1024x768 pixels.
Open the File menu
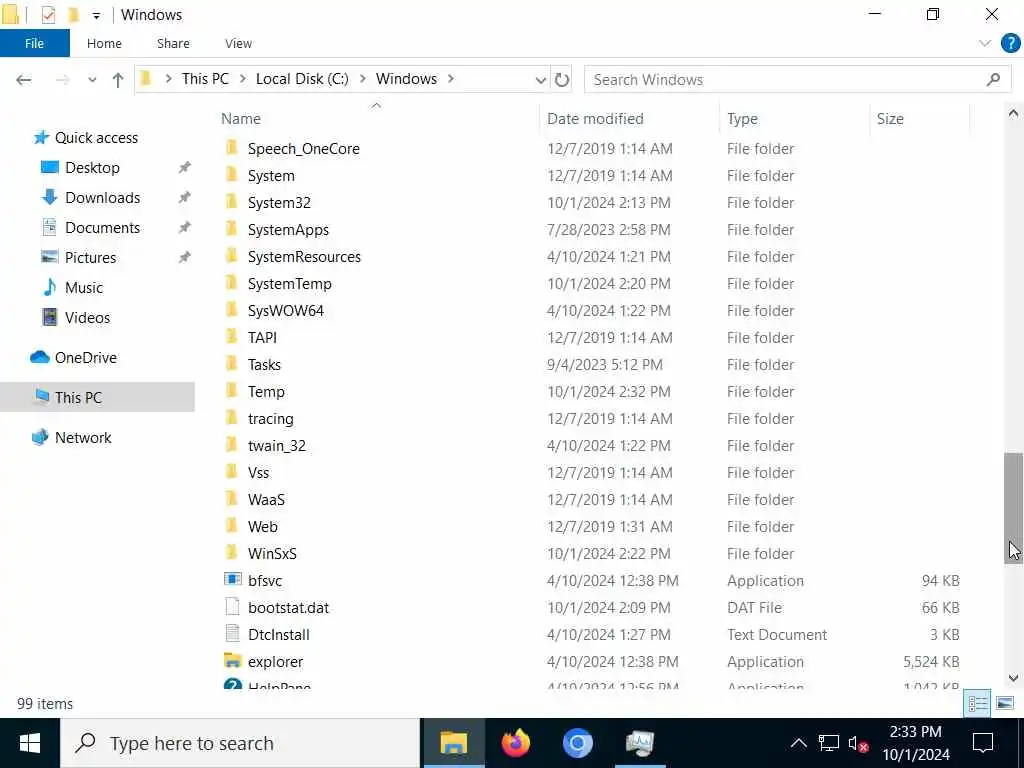[x=35, y=43]
